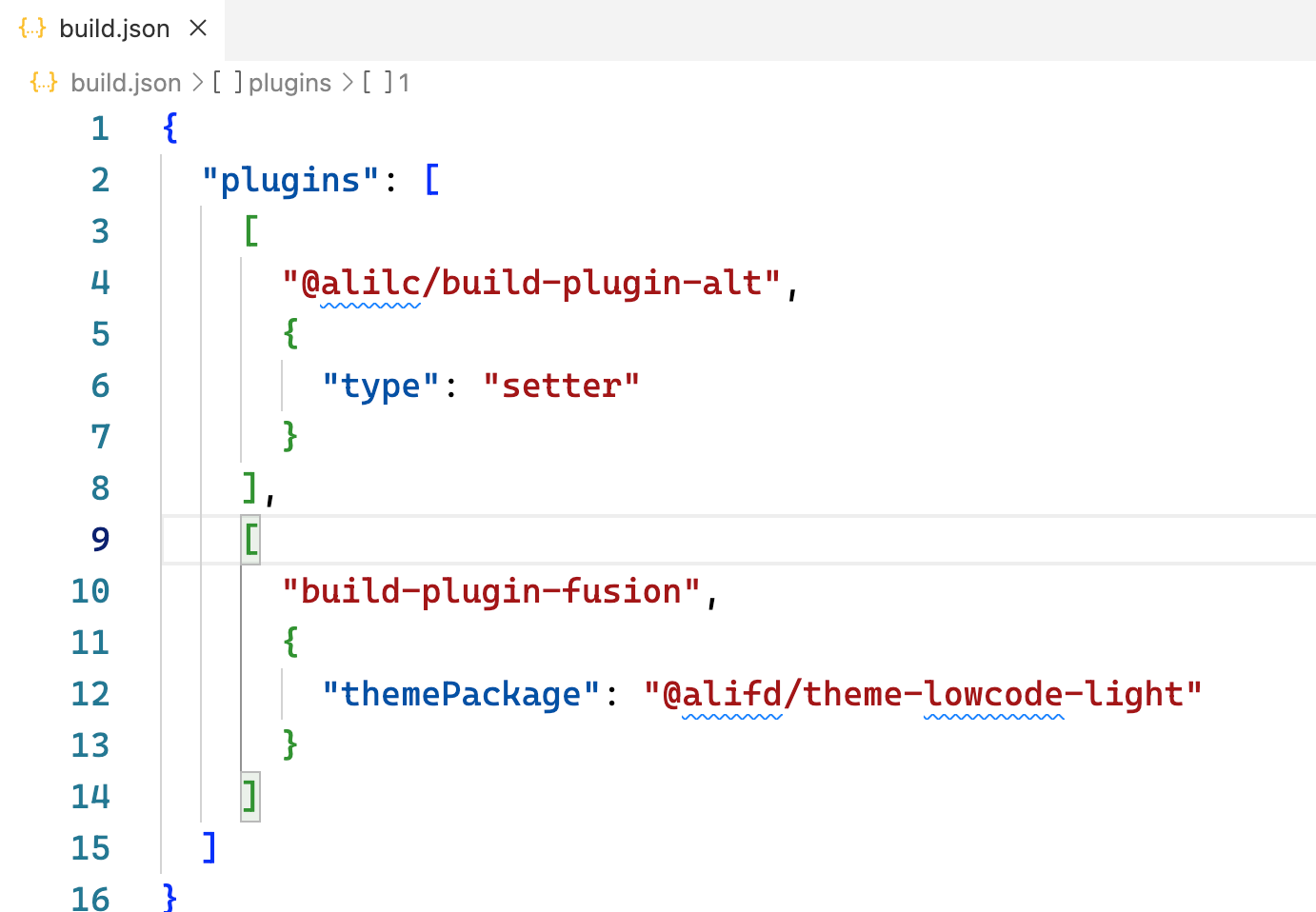This screenshot has height=912, width=1316.
Task: Click the highlighted opening bracket on line 9
Action: [250, 540]
